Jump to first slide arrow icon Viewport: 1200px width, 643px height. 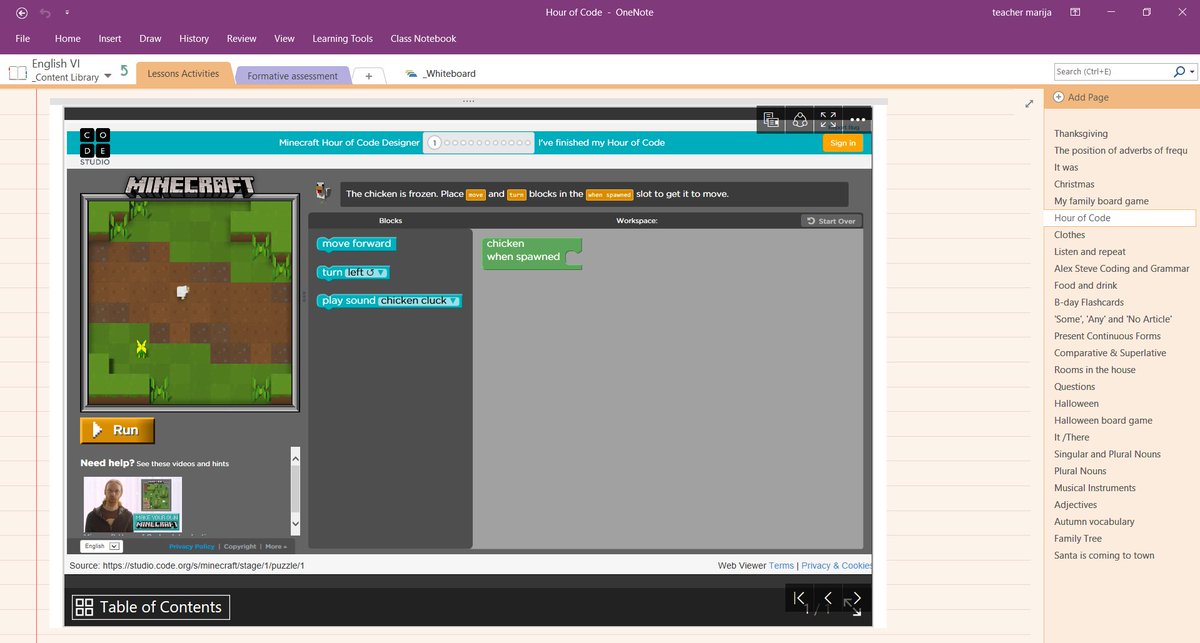click(799, 598)
